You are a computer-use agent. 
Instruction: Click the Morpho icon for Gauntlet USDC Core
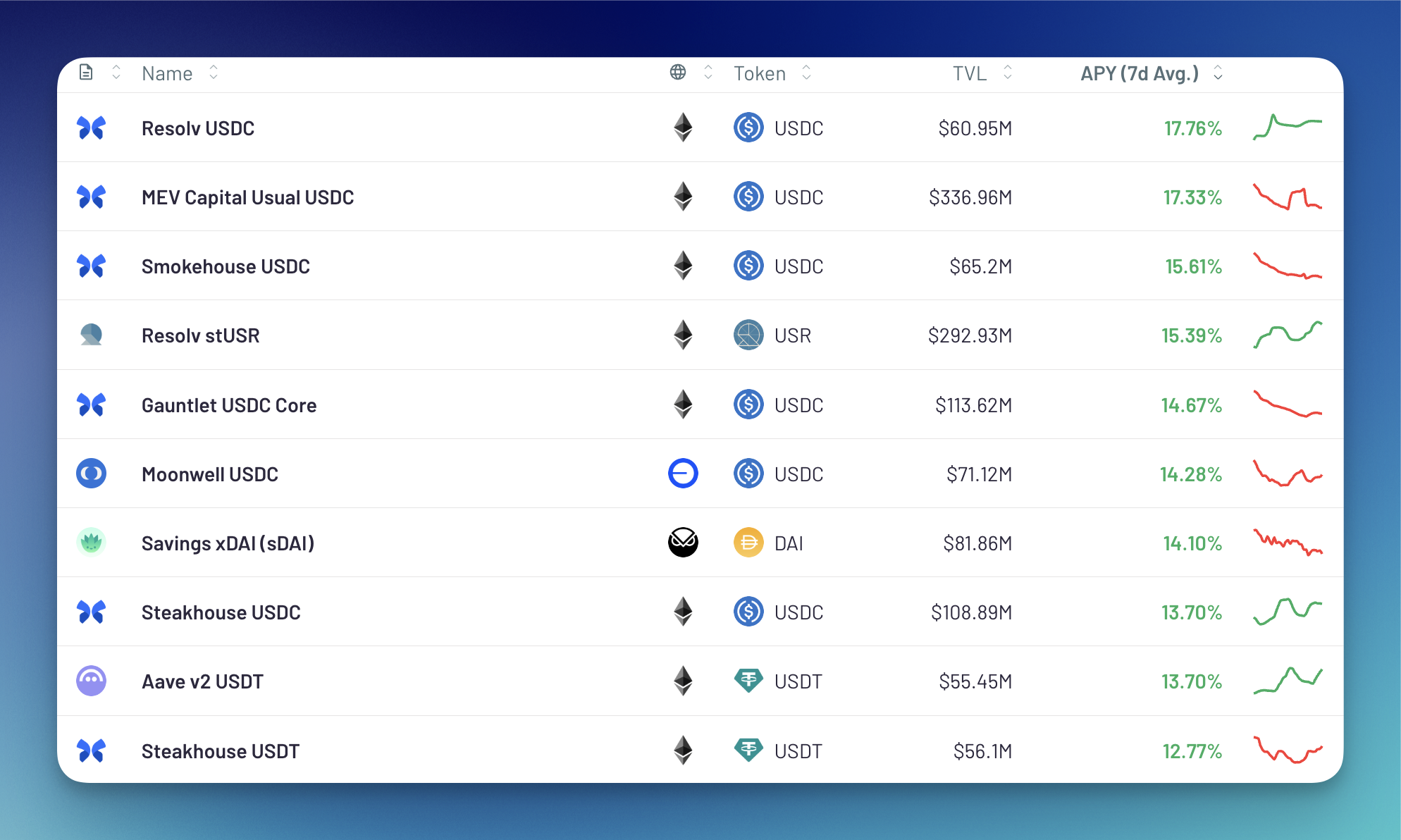[92, 404]
